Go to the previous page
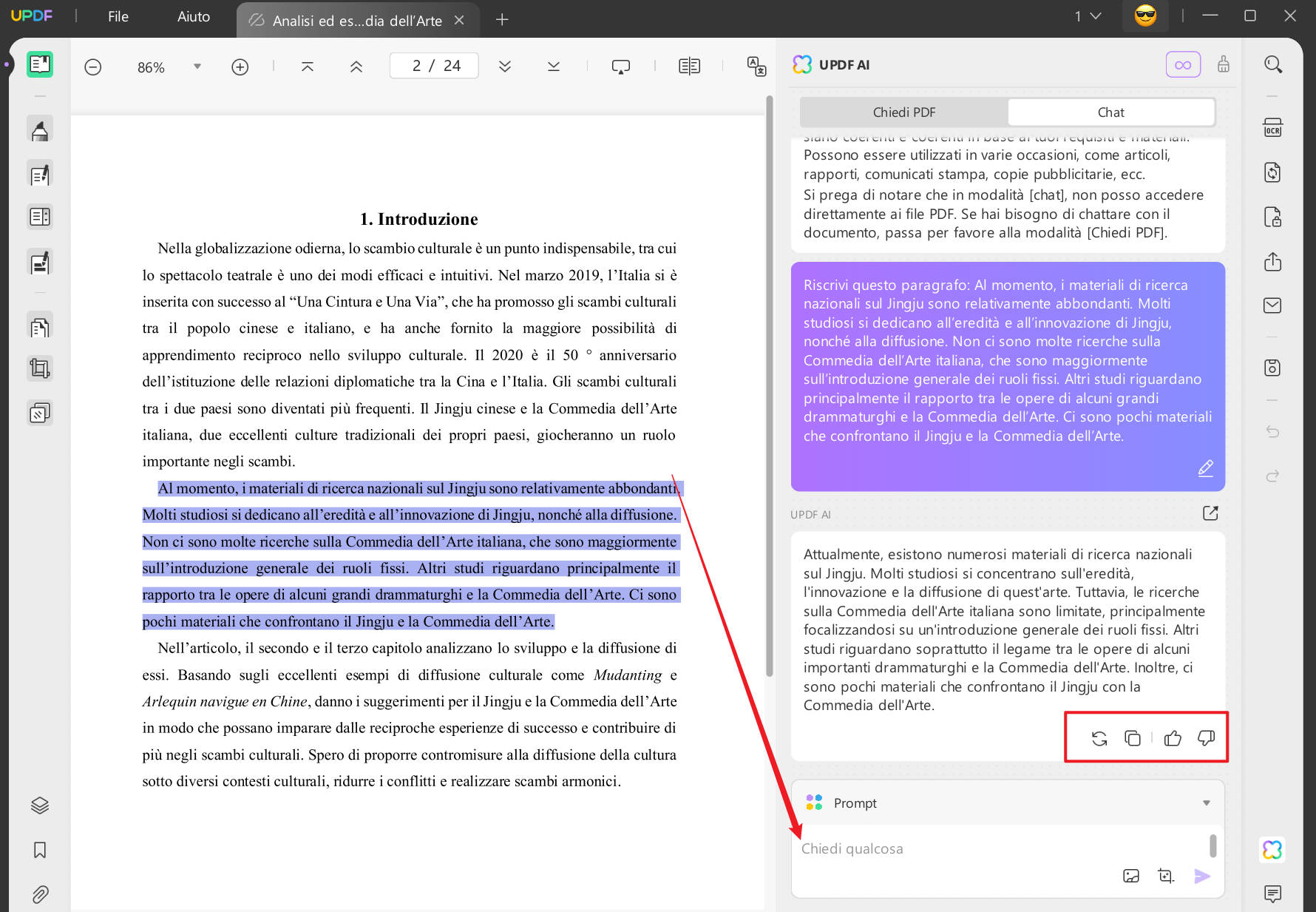The height and width of the screenshot is (912, 1316). point(356,67)
